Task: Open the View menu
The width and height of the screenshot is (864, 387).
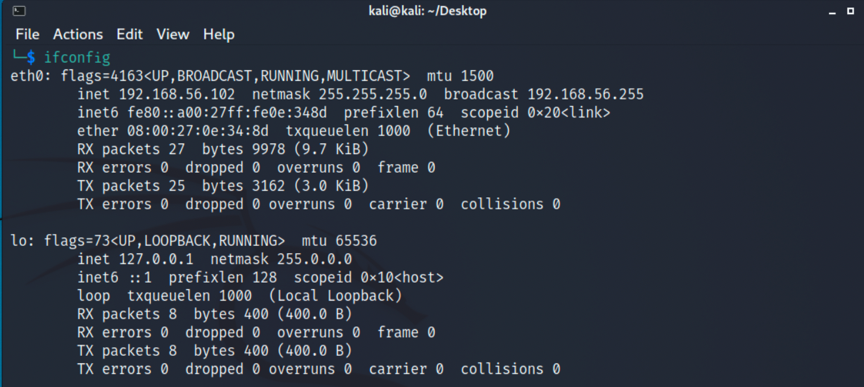Action: pos(172,35)
